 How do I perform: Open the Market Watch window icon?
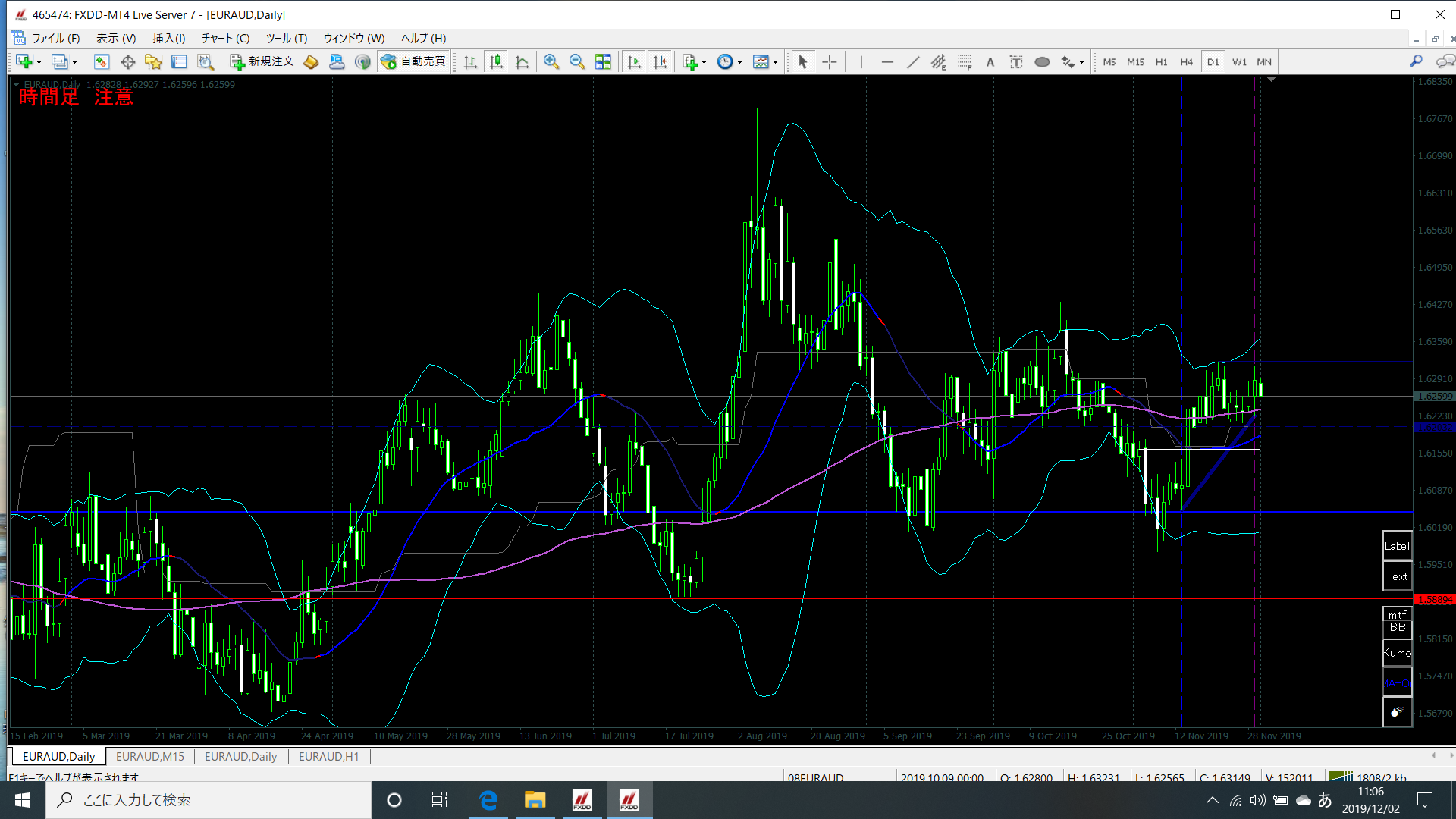(102, 62)
